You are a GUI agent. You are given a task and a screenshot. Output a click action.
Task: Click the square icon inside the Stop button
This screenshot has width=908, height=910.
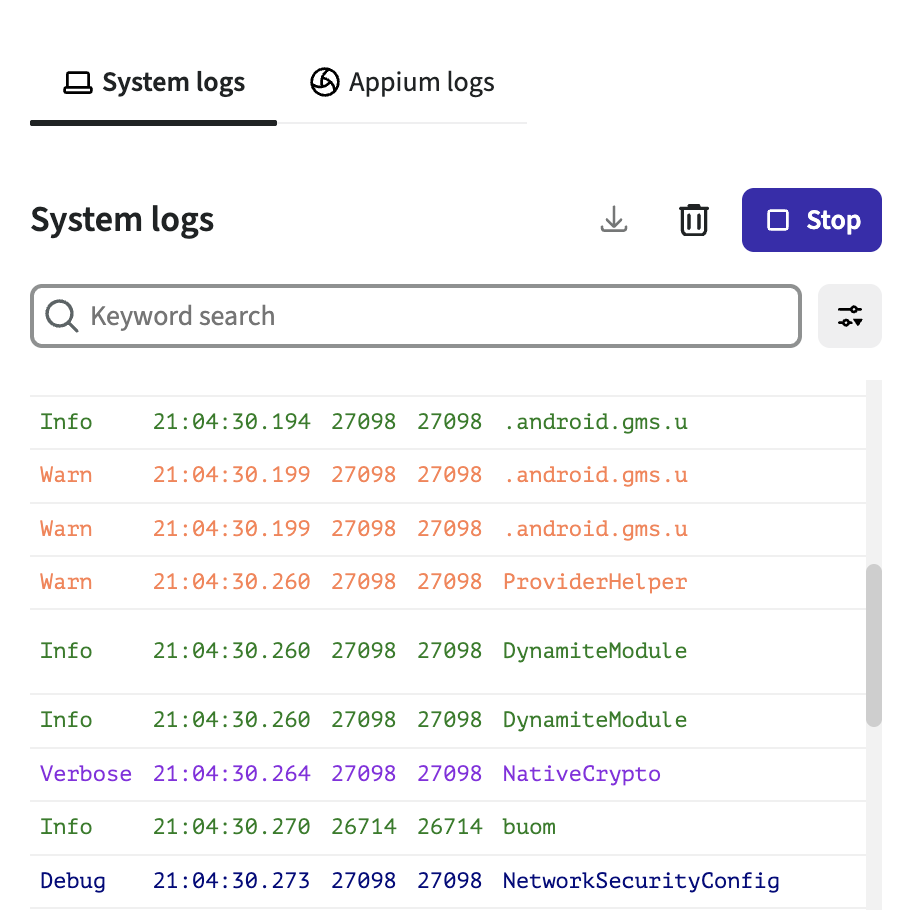(778, 220)
